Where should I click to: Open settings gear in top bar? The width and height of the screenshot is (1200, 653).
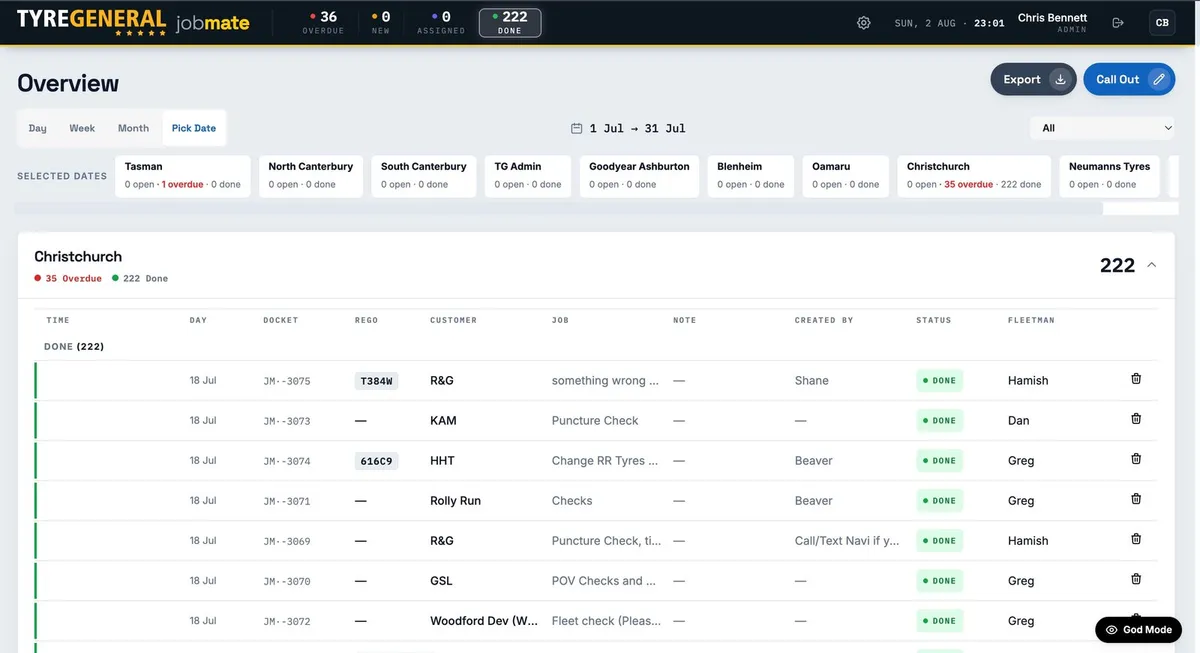[x=864, y=23]
